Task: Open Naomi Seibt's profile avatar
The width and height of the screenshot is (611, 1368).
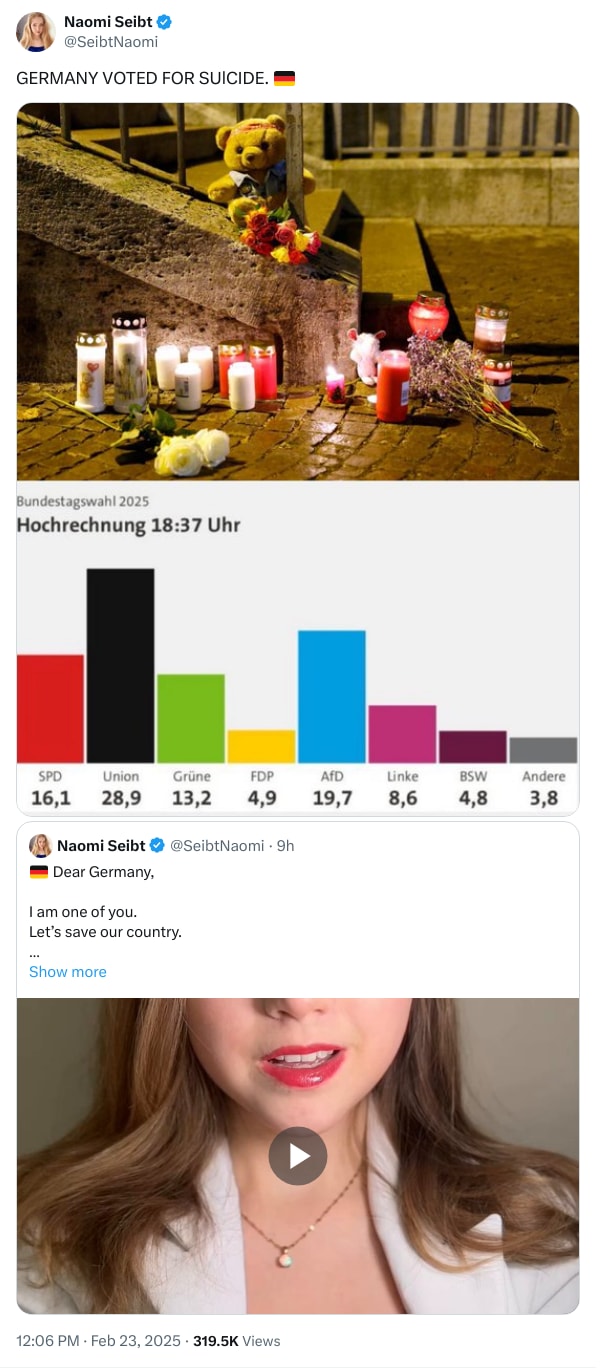Action: coord(35,30)
